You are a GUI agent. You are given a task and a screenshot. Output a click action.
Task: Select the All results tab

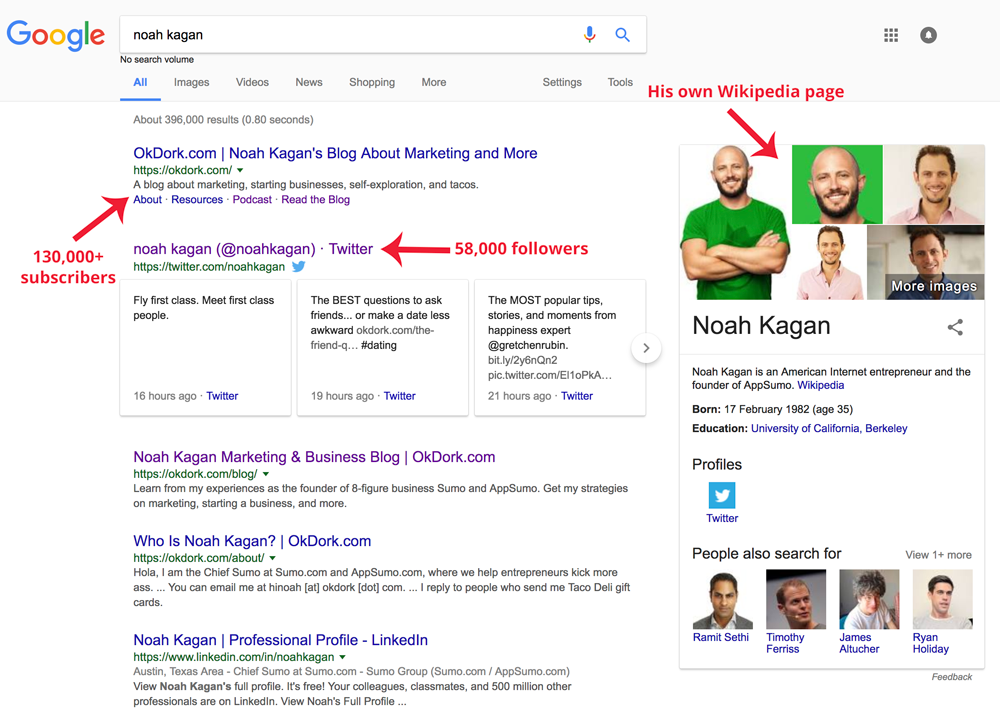click(140, 82)
